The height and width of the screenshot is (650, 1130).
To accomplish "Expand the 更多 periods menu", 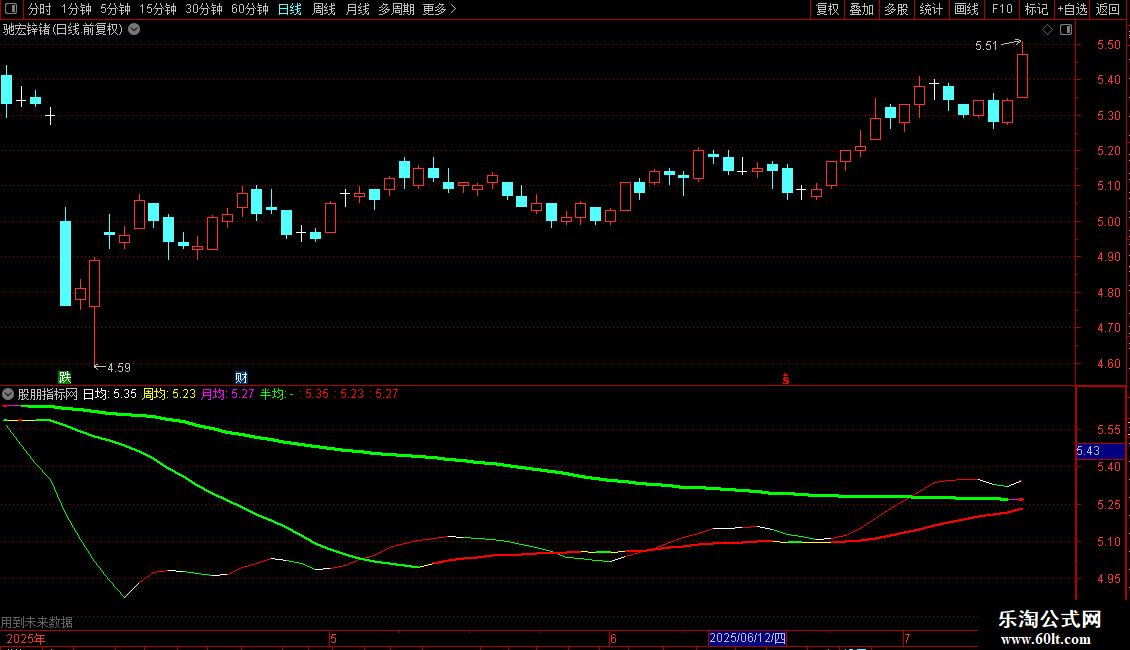I will (x=439, y=9).
